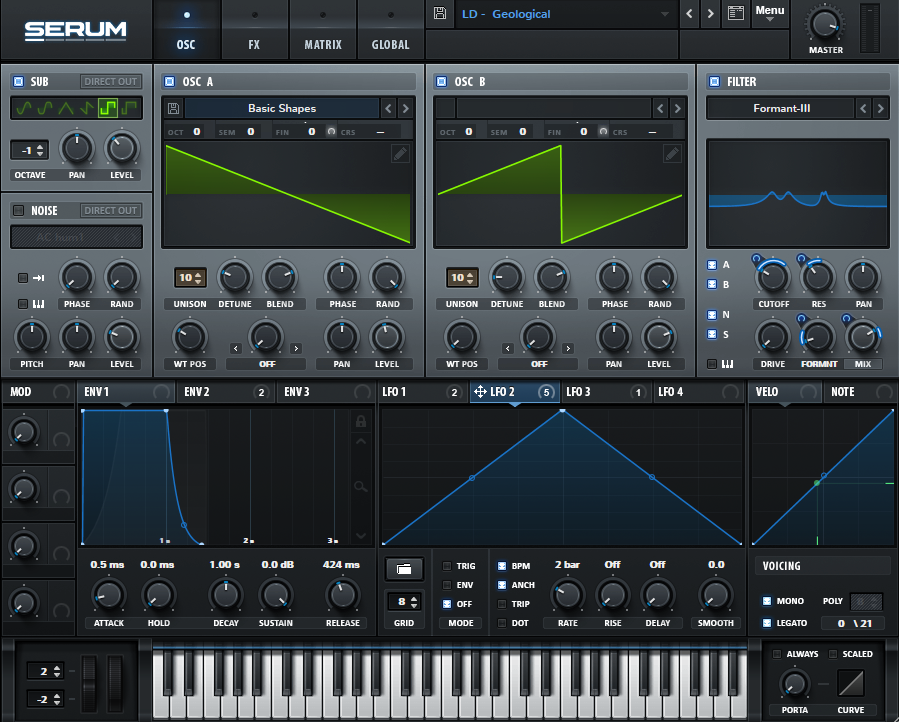Click the envelope zoom magnifier icon
The image size is (899, 722).
click(x=361, y=486)
